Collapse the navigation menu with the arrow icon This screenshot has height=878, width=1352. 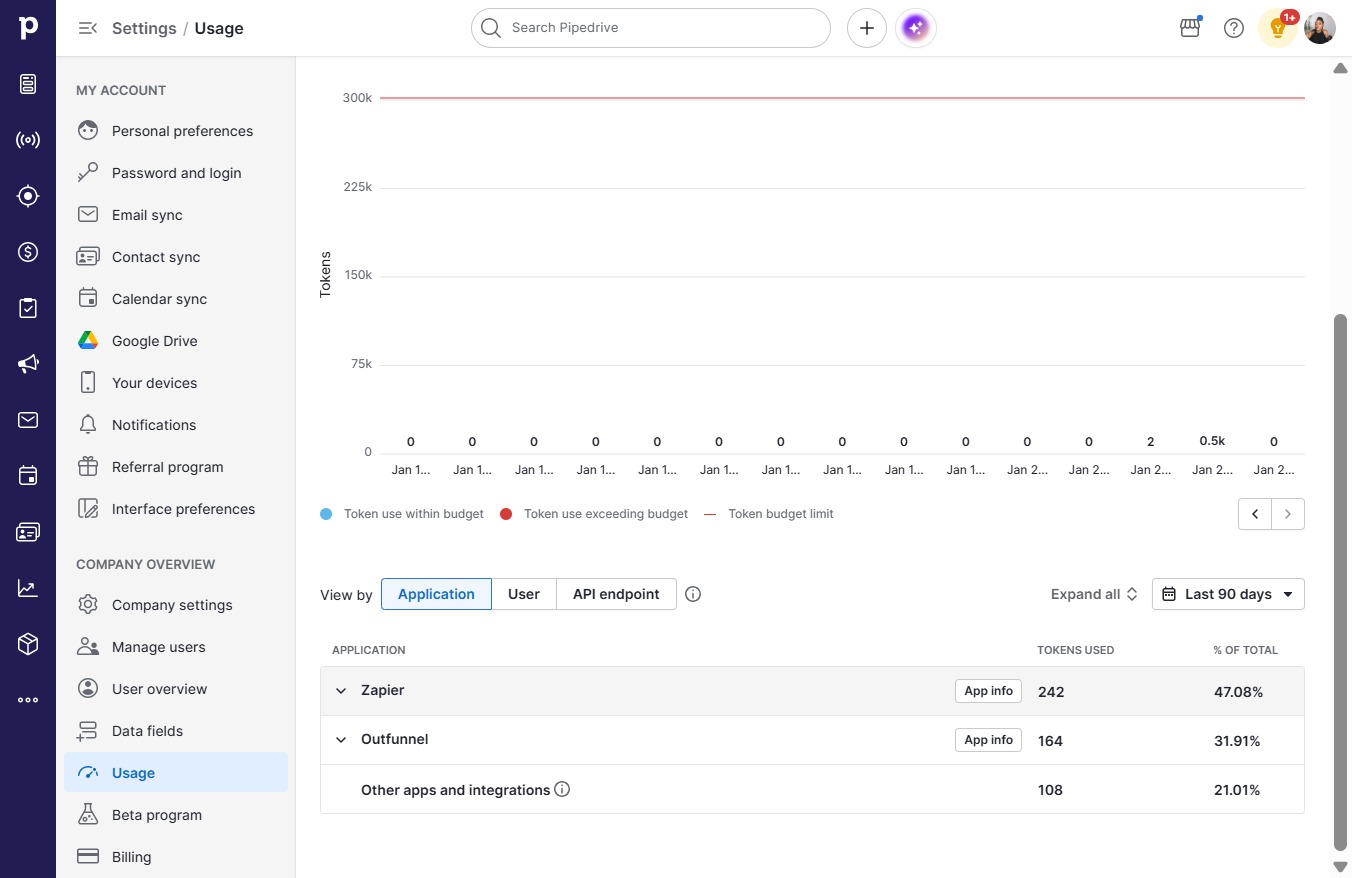click(x=88, y=28)
